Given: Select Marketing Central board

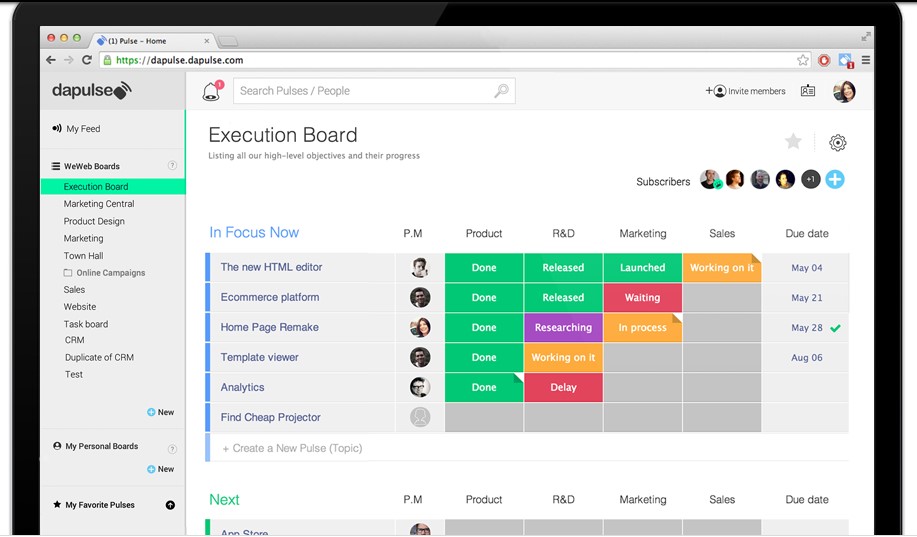Looking at the screenshot, I should coord(99,204).
